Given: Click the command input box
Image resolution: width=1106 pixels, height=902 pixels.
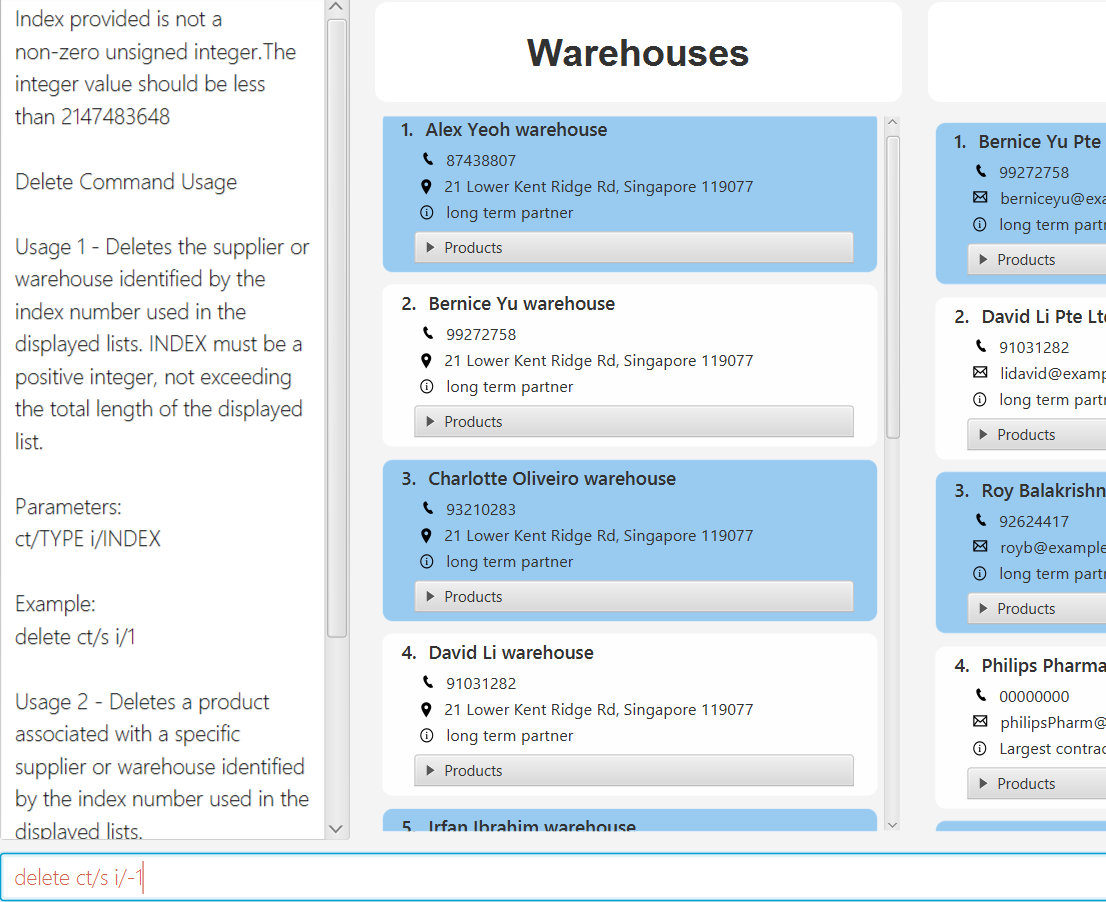Looking at the screenshot, I should click(553, 877).
